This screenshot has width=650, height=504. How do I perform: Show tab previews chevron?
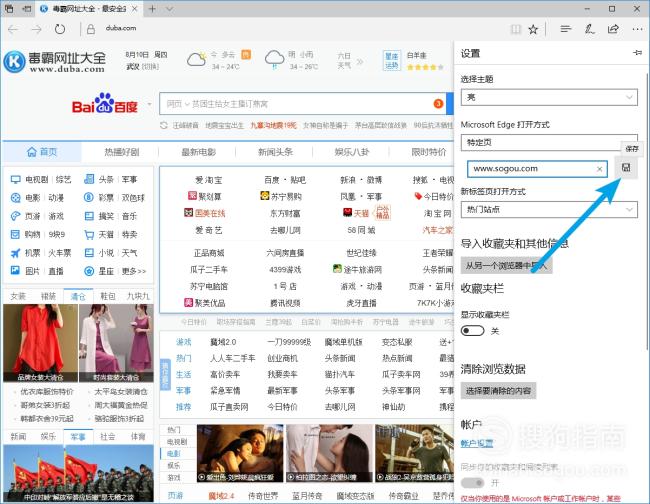[x=170, y=9]
